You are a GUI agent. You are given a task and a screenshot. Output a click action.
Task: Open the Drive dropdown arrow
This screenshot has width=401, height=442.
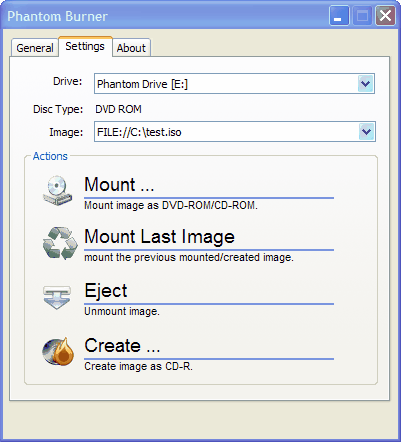tap(365, 84)
